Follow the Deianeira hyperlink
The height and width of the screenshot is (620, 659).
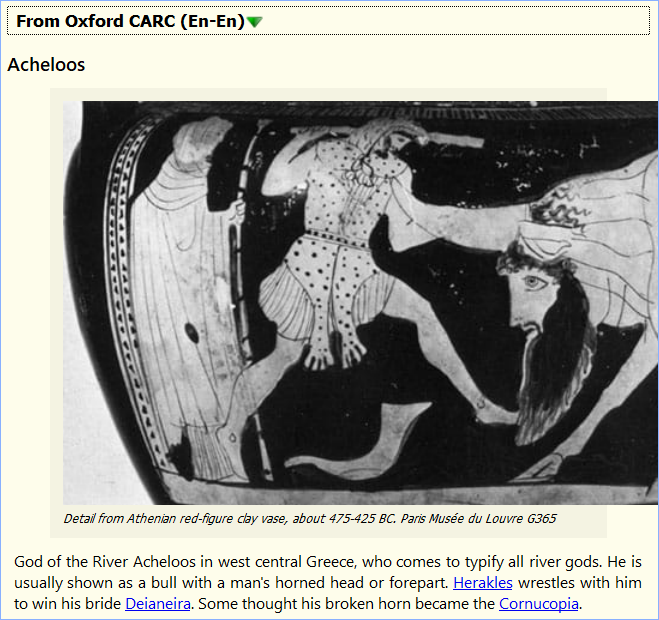pos(158,604)
